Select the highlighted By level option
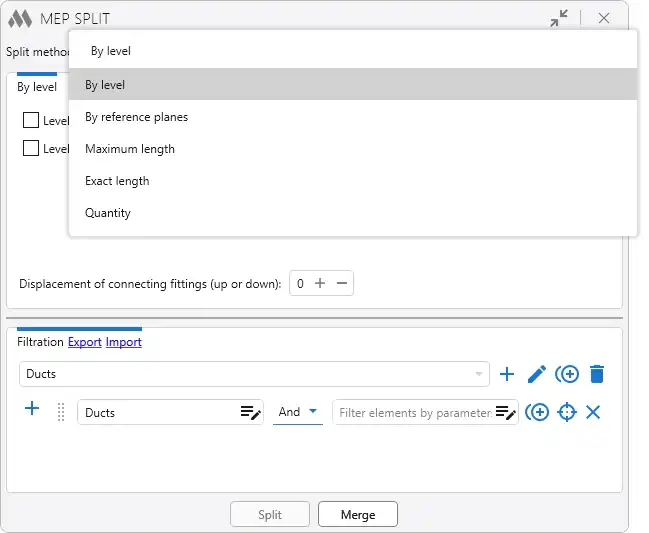Viewport: 649px width, 533px height. (x=353, y=84)
